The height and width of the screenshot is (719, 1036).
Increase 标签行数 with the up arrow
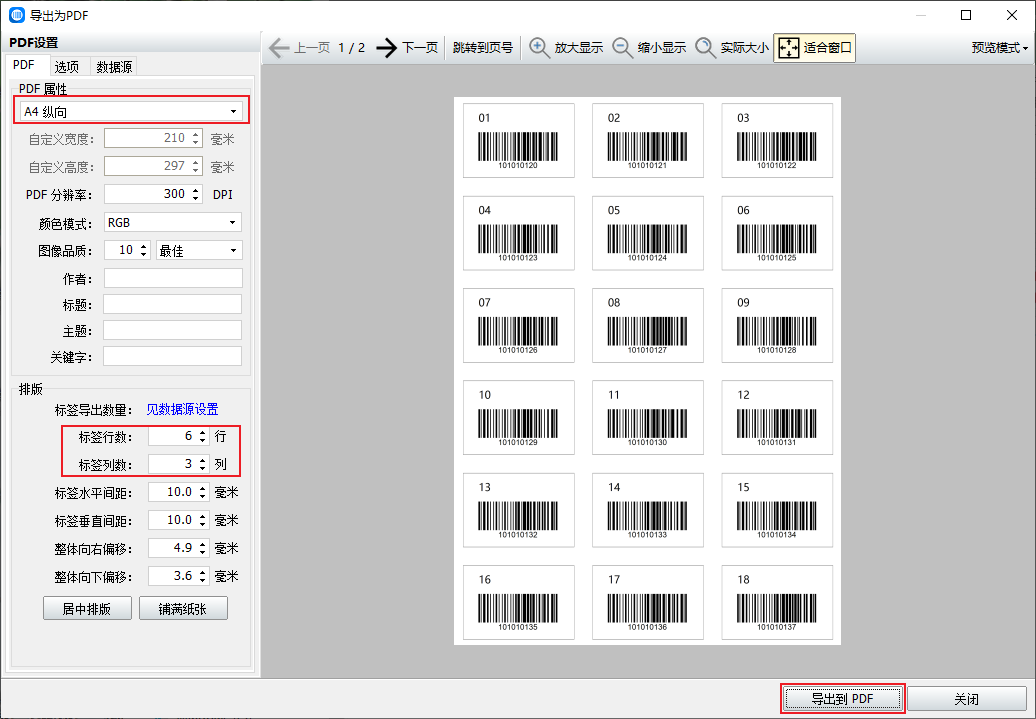(203, 433)
